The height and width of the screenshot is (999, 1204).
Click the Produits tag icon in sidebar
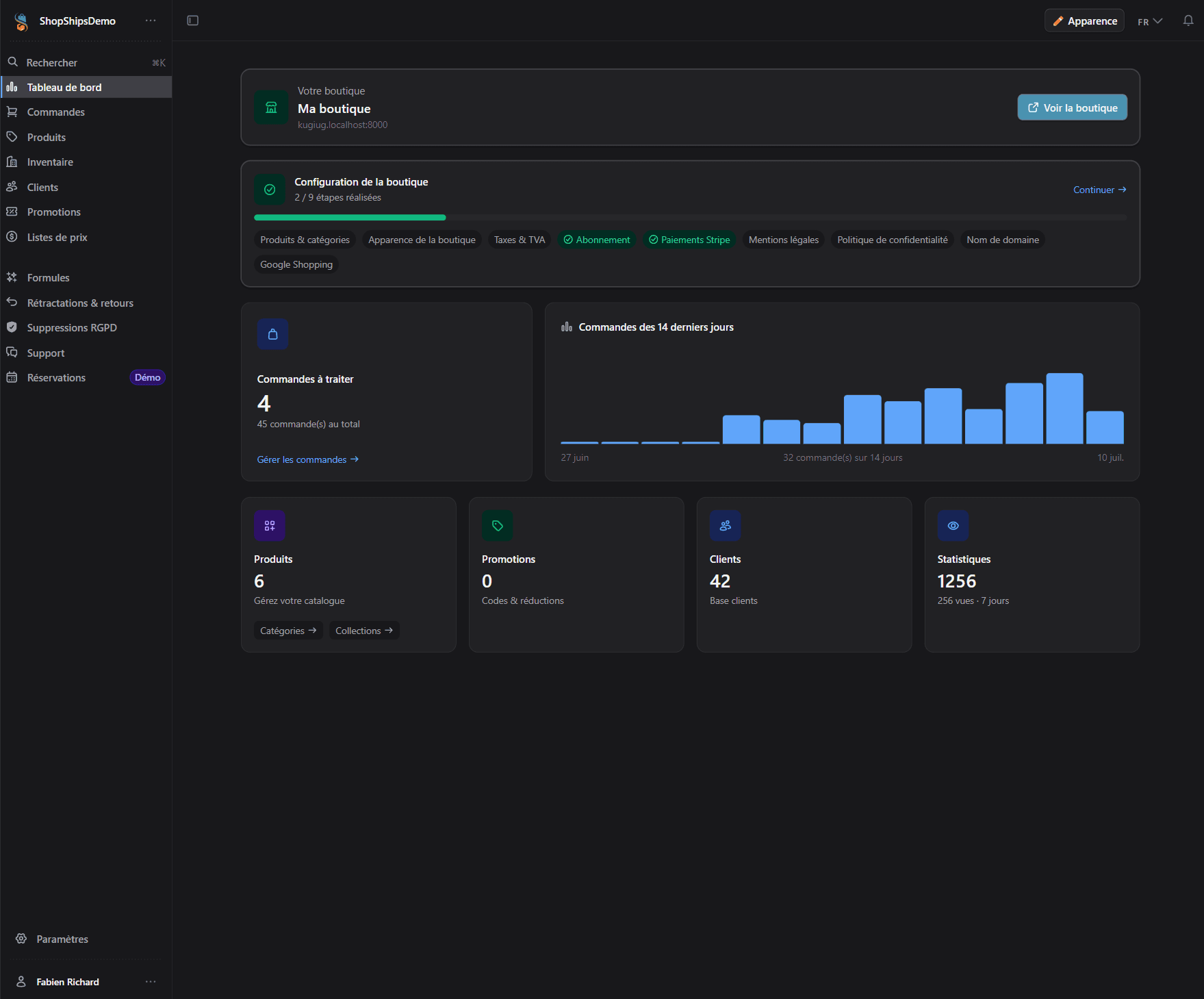tap(12, 137)
